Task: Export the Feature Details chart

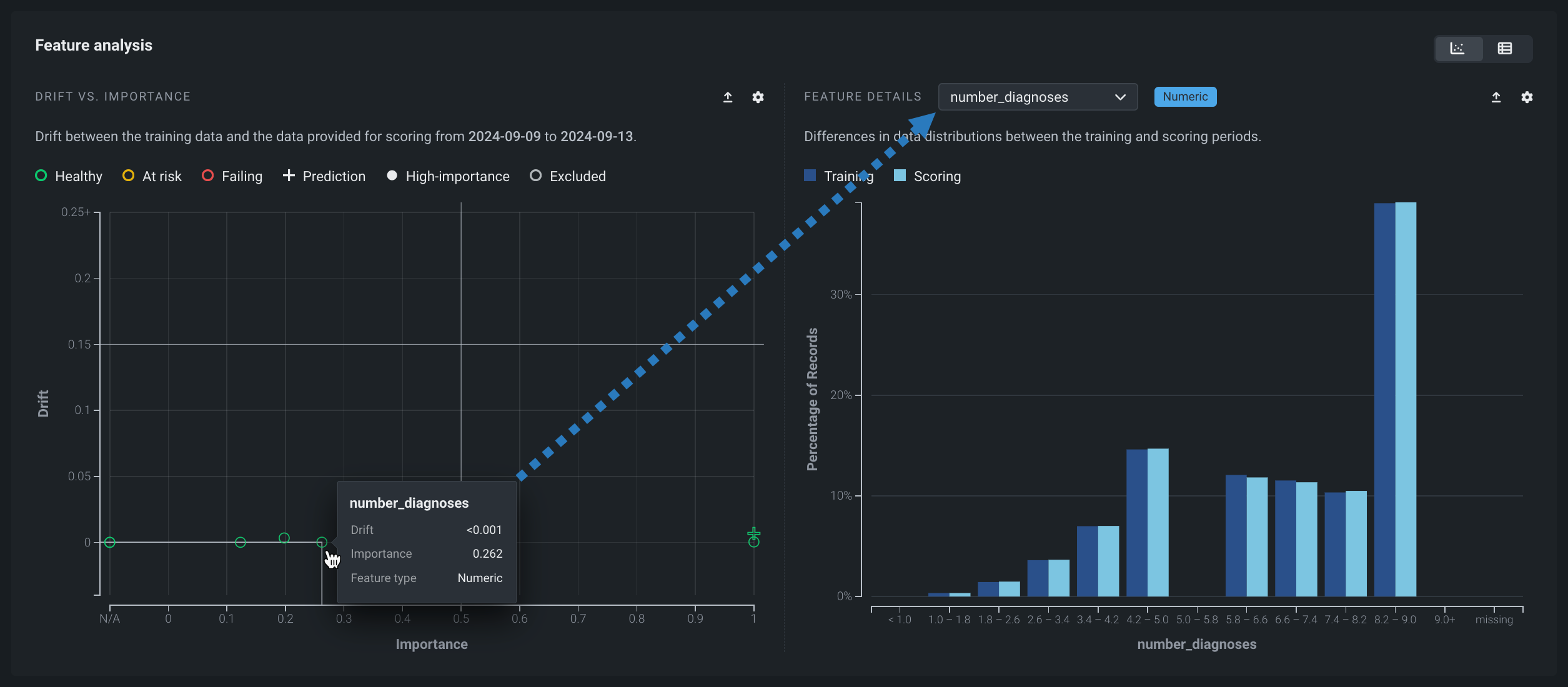Action: click(x=1496, y=97)
